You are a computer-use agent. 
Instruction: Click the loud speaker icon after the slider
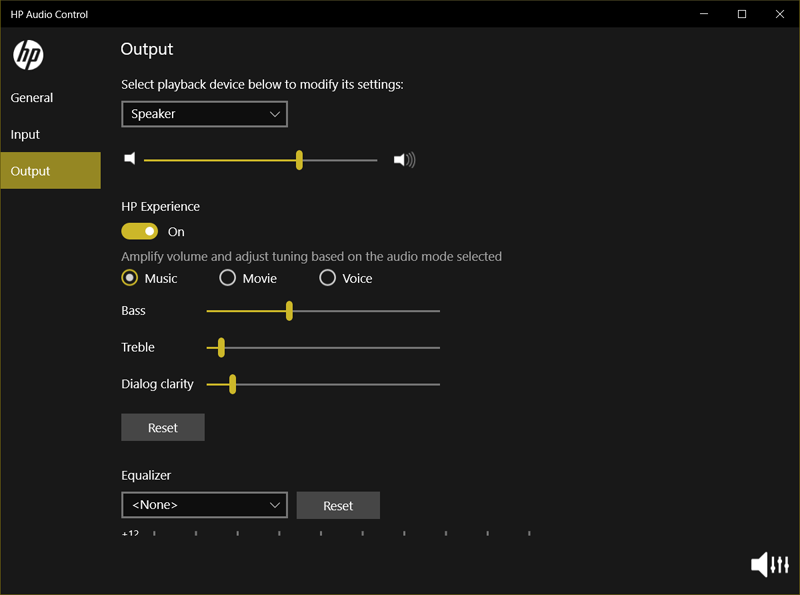[x=403, y=158]
